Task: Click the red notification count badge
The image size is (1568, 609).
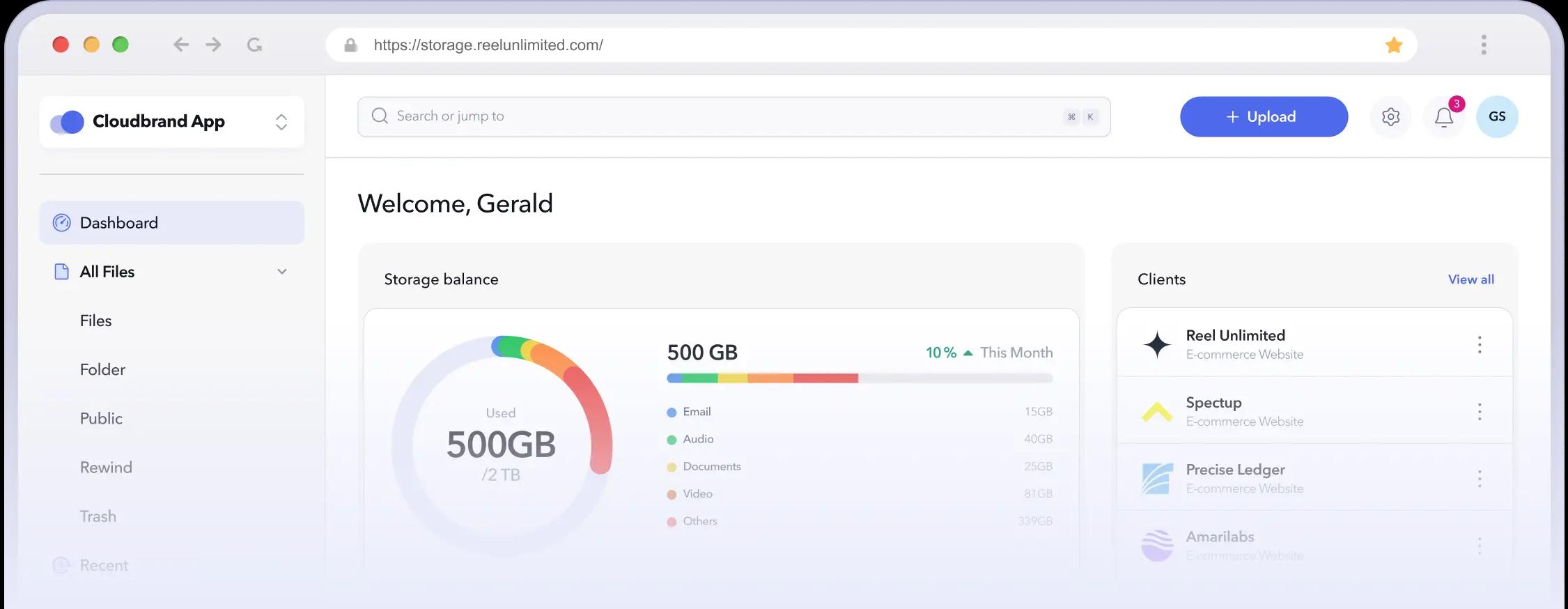Action: coord(1457,104)
